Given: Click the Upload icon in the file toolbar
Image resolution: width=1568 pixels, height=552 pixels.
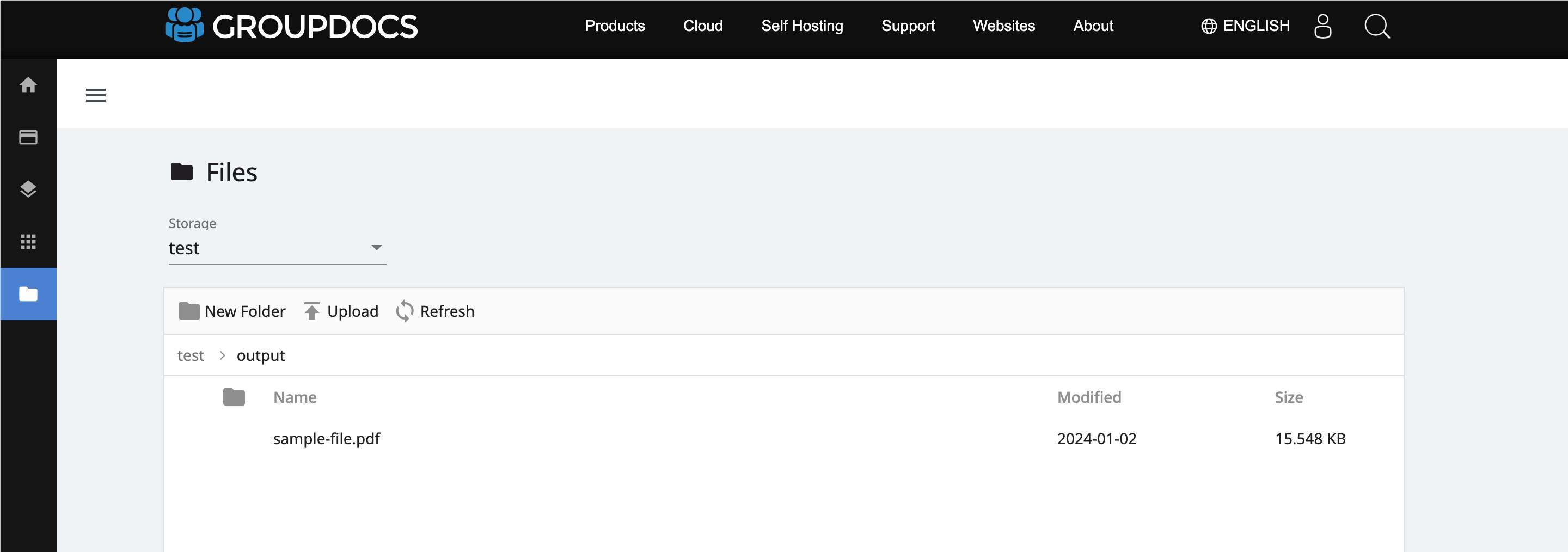Looking at the screenshot, I should [x=313, y=310].
